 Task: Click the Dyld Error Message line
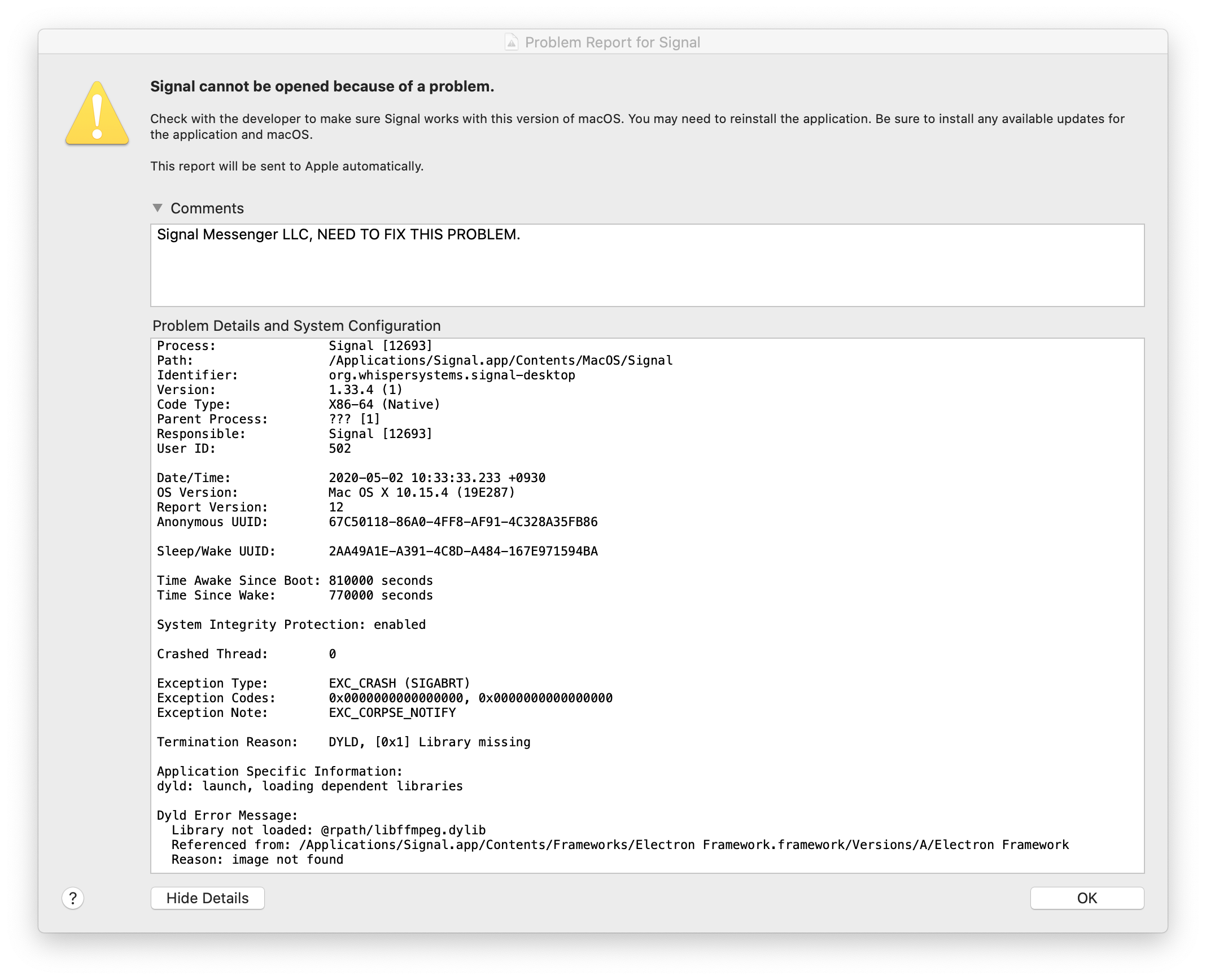point(228,815)
